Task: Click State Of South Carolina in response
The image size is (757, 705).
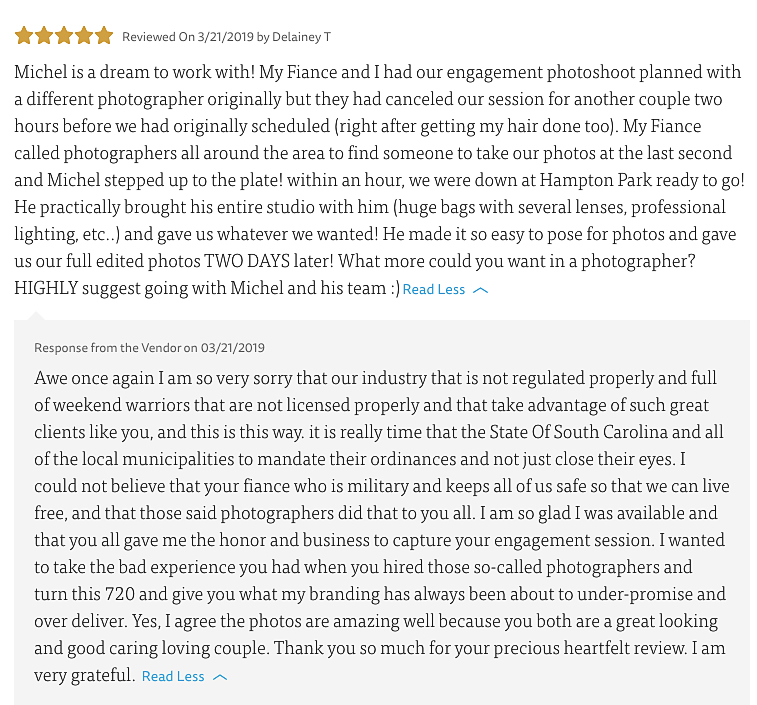Action: click(578, 432)
